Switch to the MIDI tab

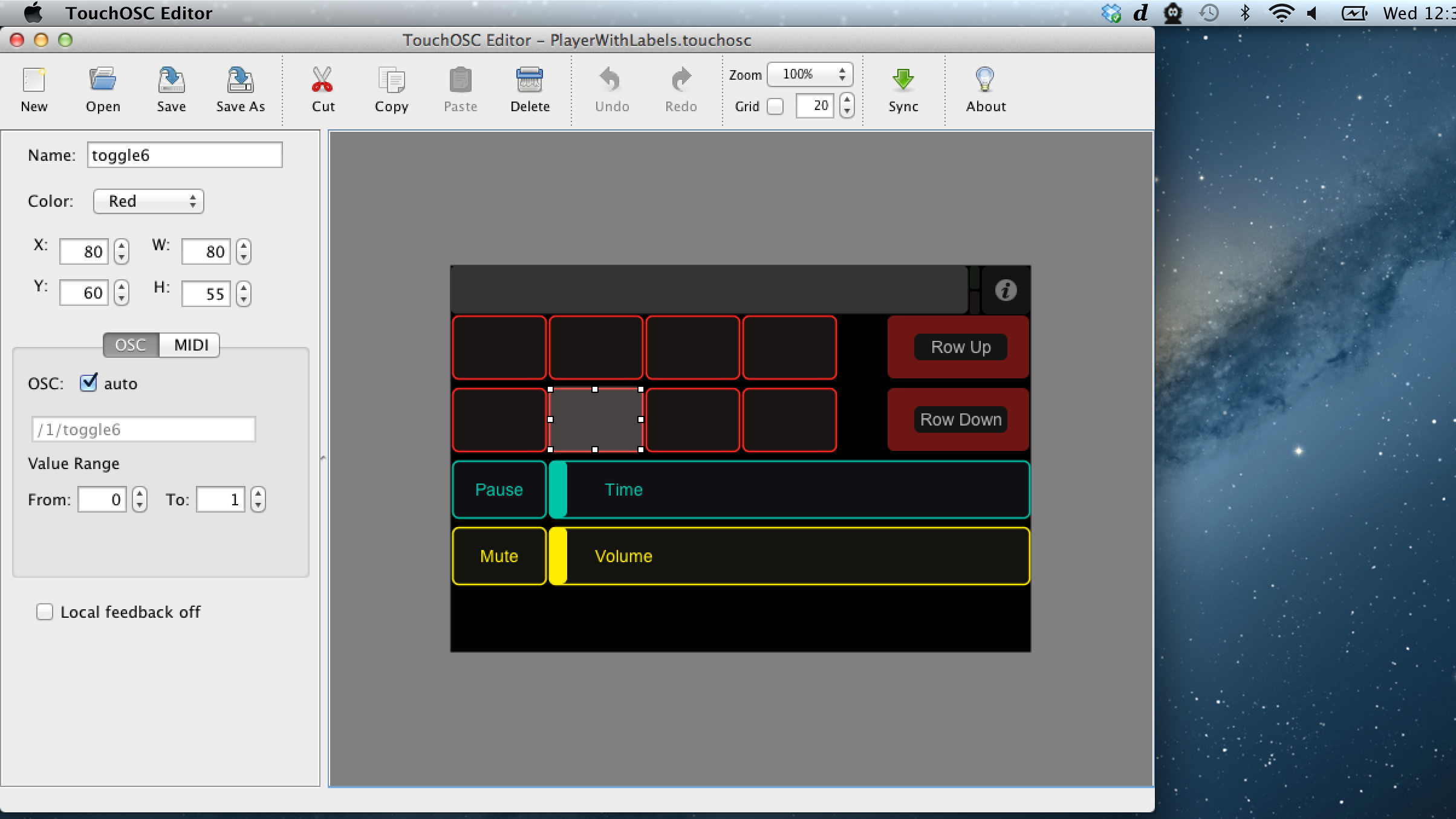click(190, 345)
